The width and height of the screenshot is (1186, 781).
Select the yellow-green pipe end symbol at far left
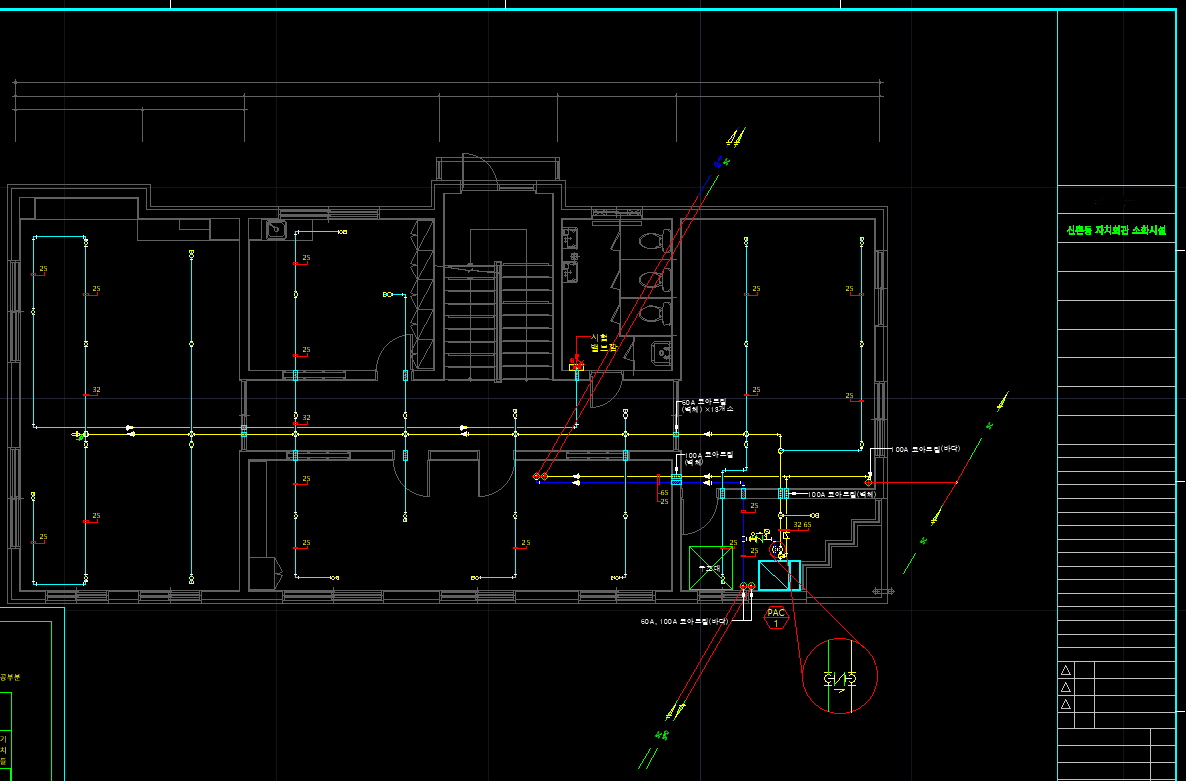pyautogui.click(x=79, y=435)
